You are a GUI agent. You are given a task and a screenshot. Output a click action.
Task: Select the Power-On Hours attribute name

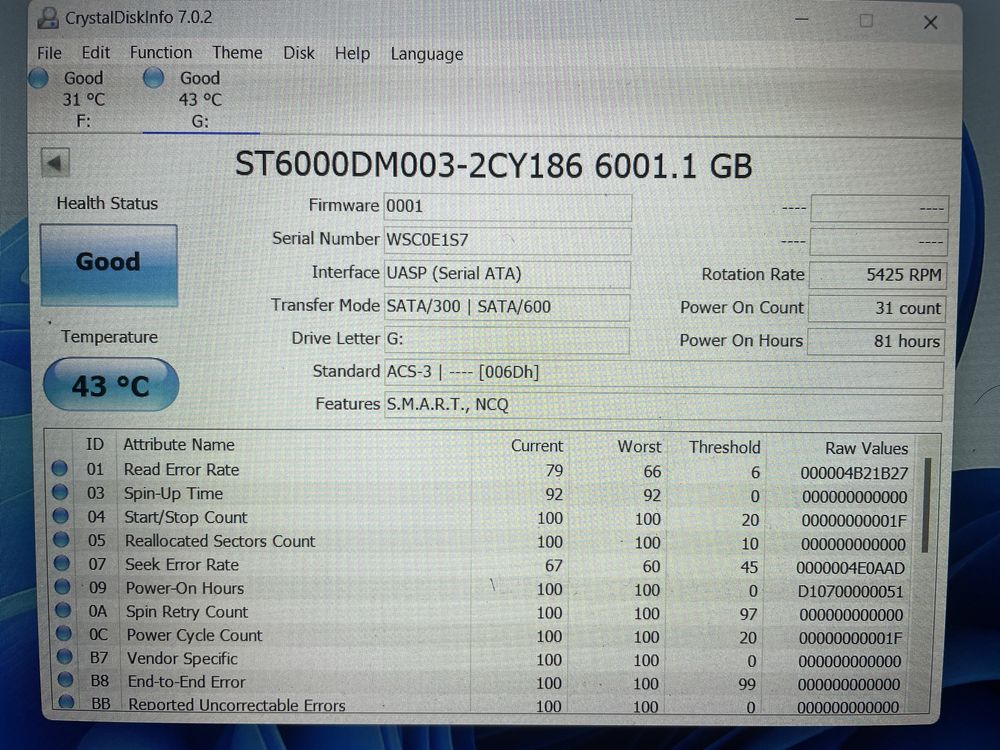185,588
